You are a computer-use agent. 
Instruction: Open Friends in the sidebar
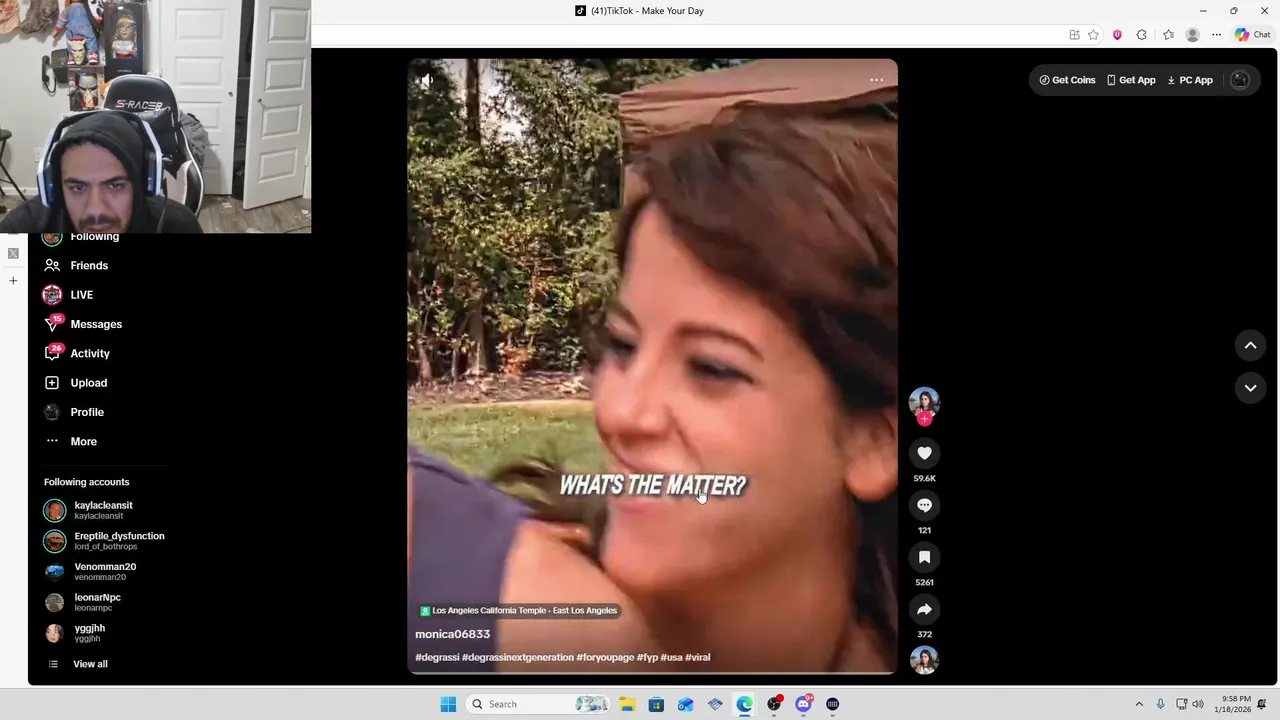click(76, 265)
